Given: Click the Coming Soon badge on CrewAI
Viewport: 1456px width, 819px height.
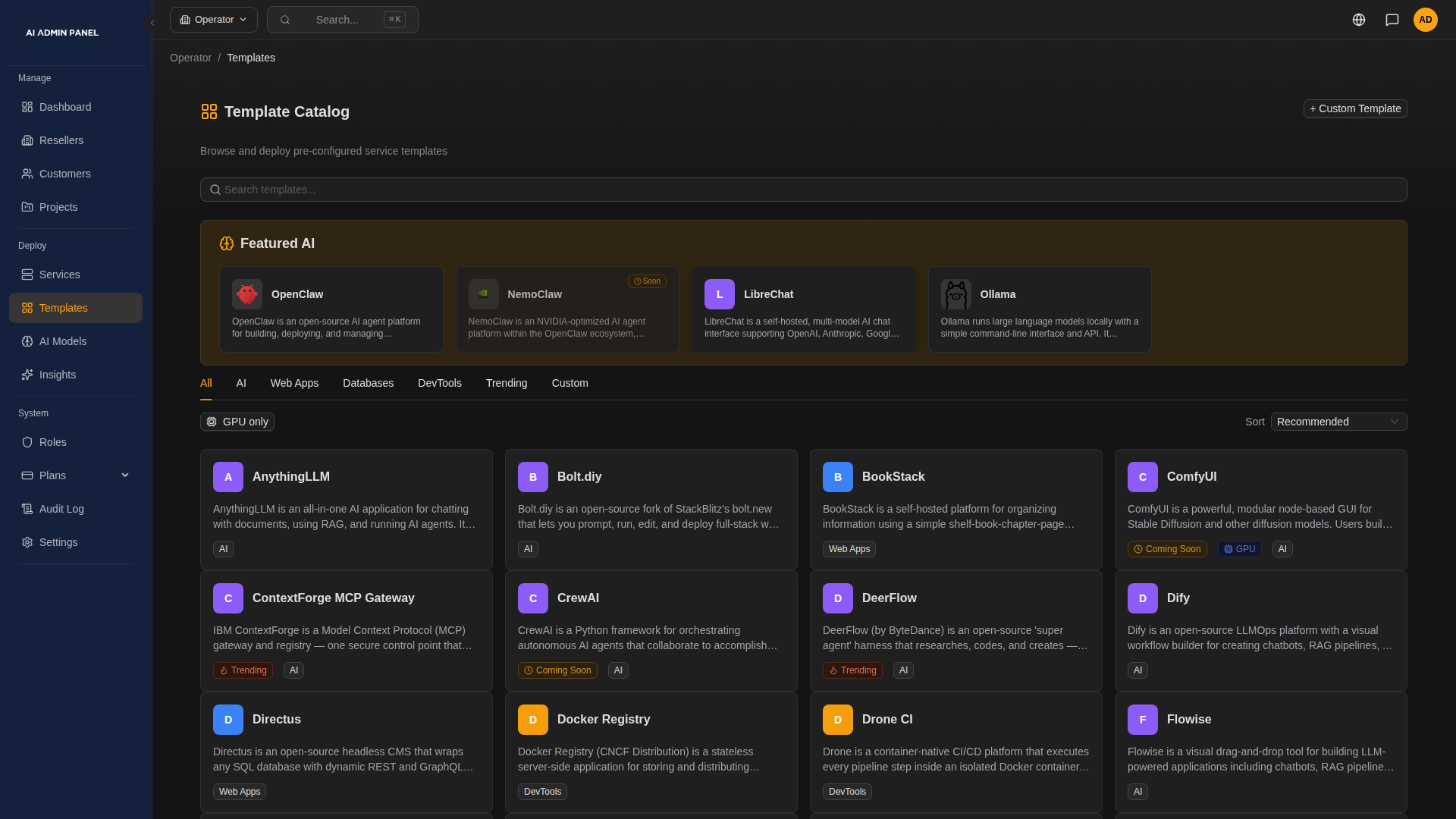Looking at the screenshot, I should [557, 670].
